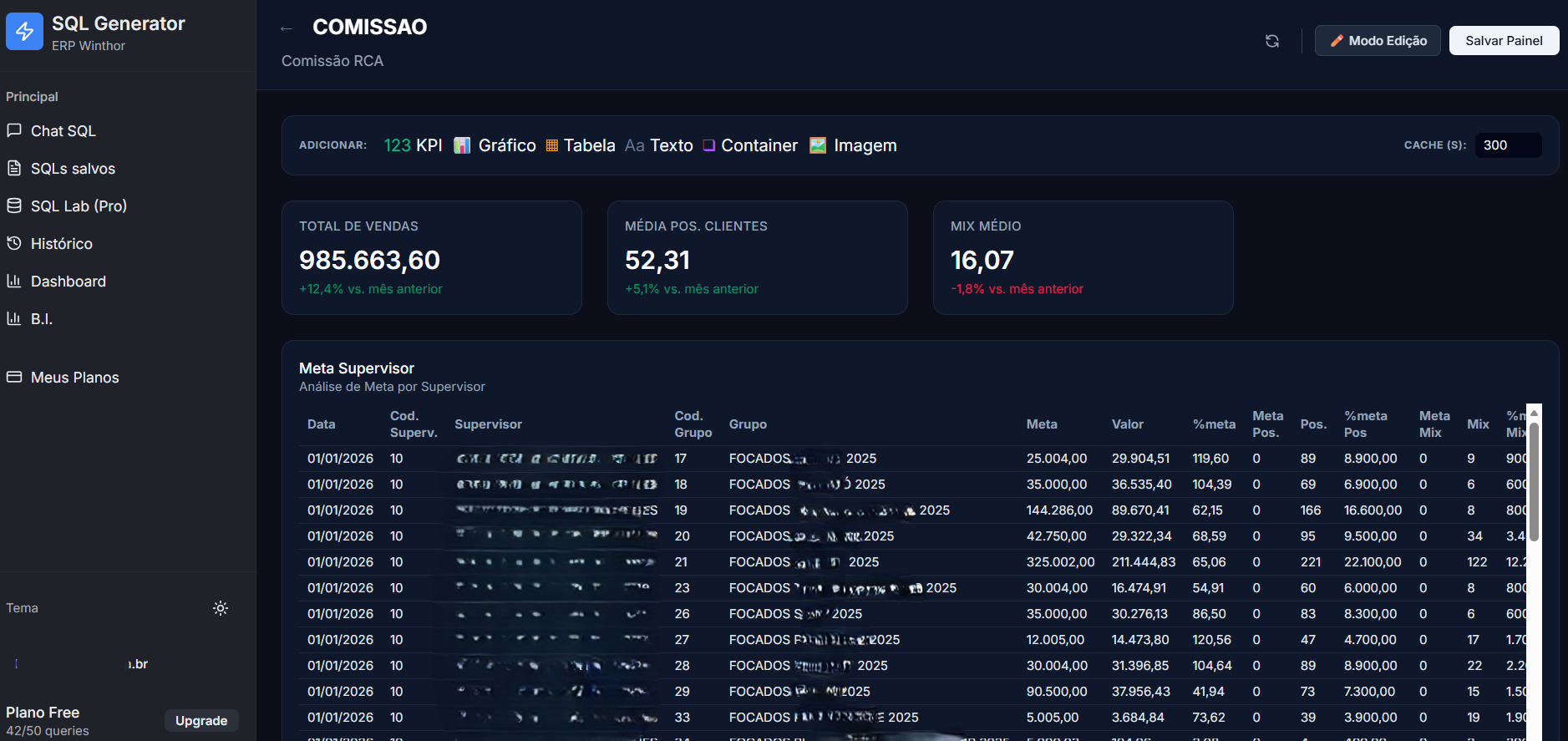
Task: Click the Total de Vendas KPI card
Action: coord(432,257)
